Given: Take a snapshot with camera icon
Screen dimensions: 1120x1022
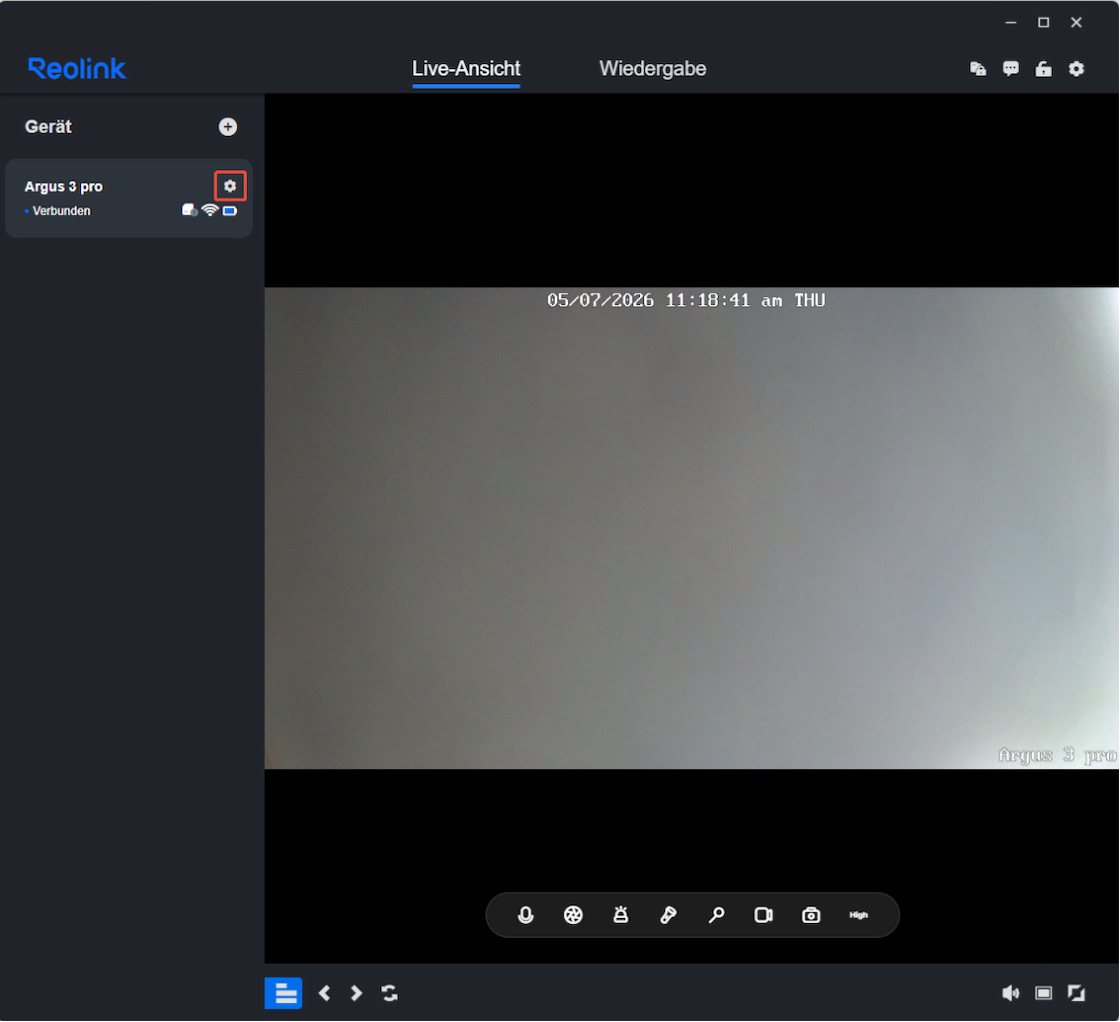Looking at the screenshot, I should click(x=811, y=916).
